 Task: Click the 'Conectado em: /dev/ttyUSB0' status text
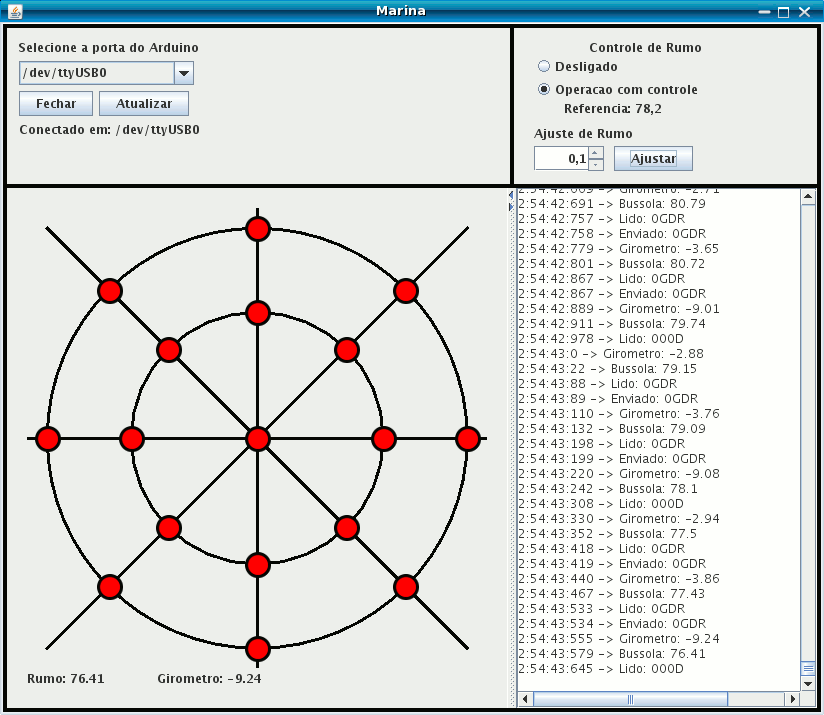109,130
